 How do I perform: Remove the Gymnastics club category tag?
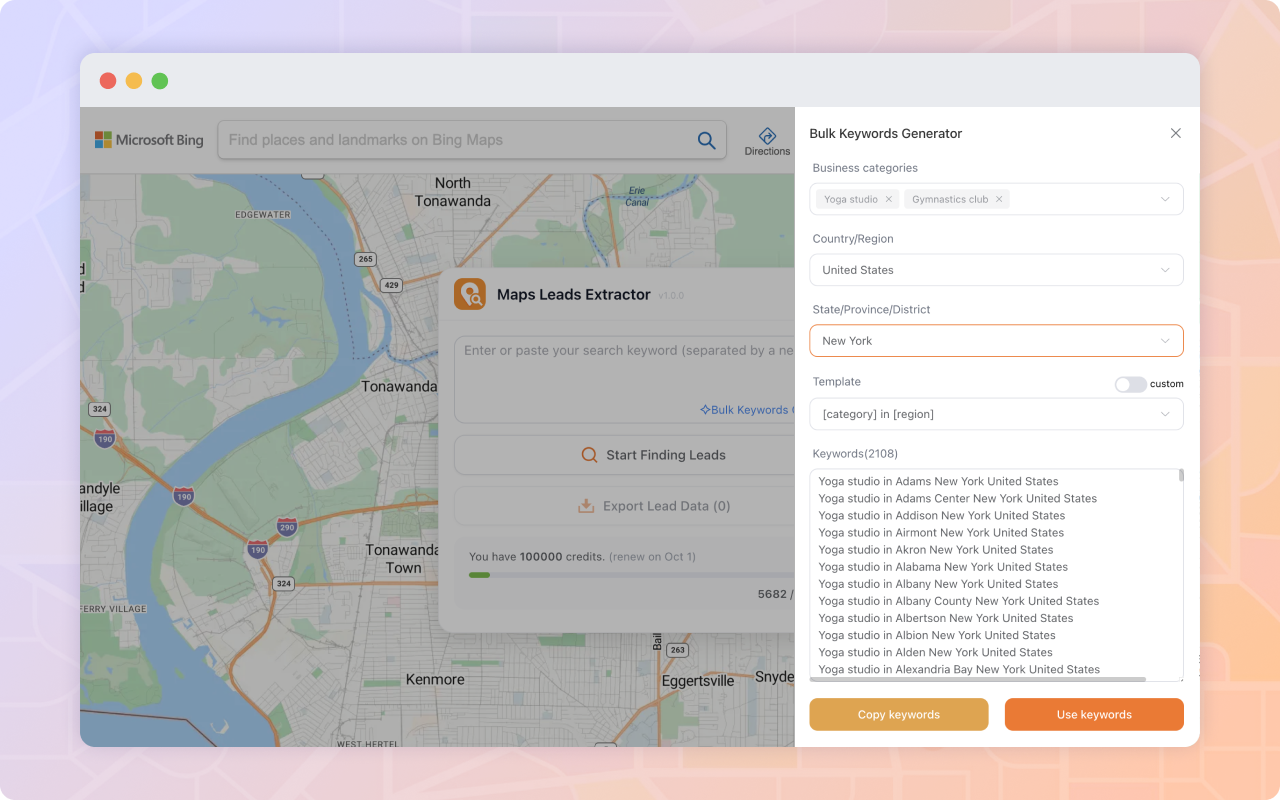998,199
